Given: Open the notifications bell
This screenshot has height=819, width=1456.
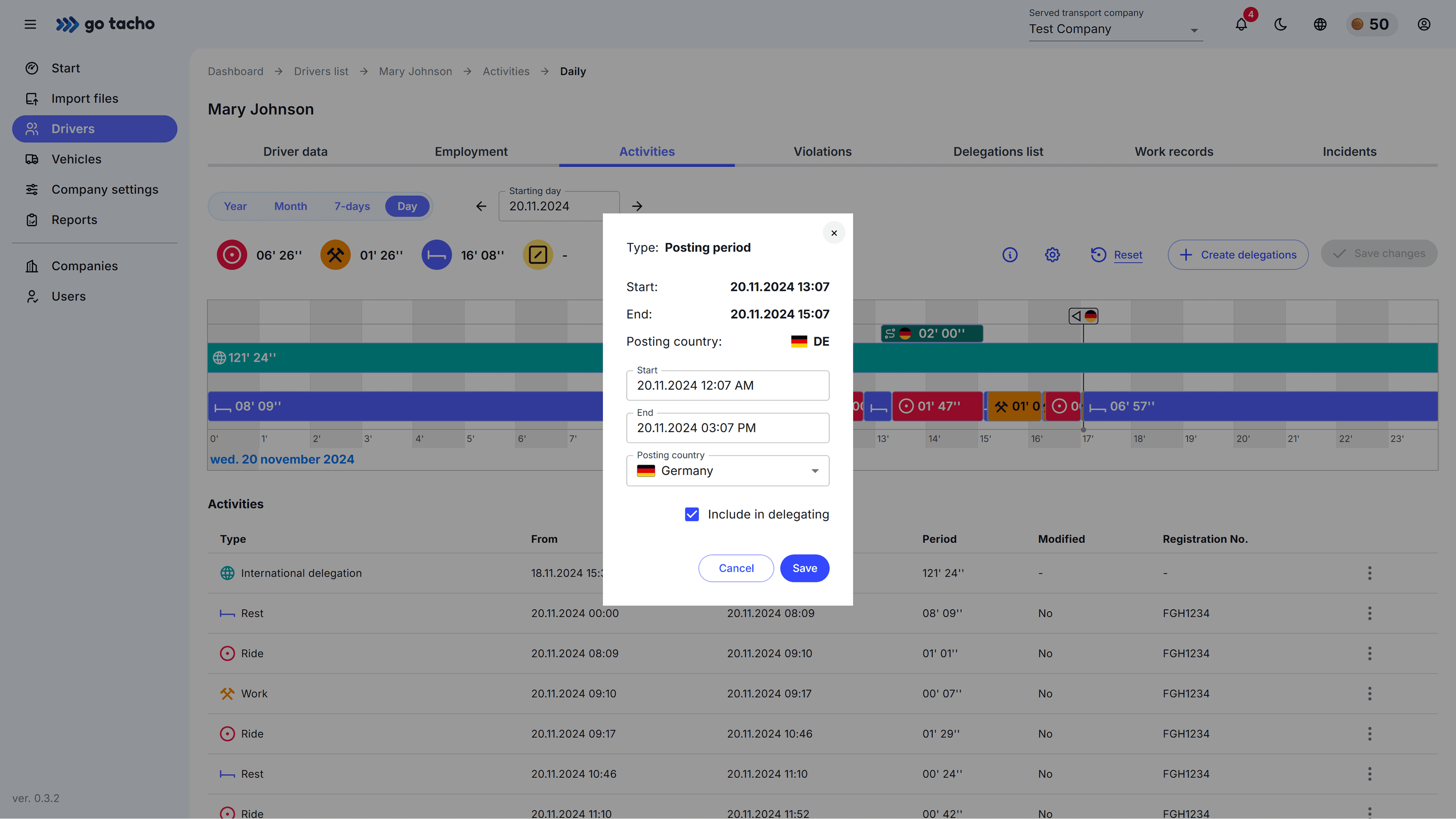Looking at the screenshot, I should (1241, 24).
